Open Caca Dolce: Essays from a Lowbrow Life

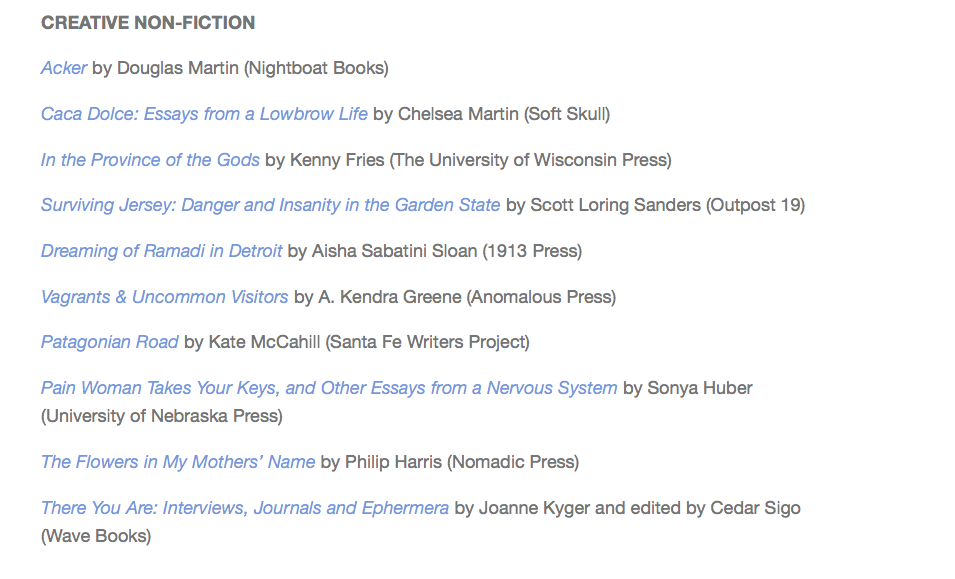[x=204, y=114]
